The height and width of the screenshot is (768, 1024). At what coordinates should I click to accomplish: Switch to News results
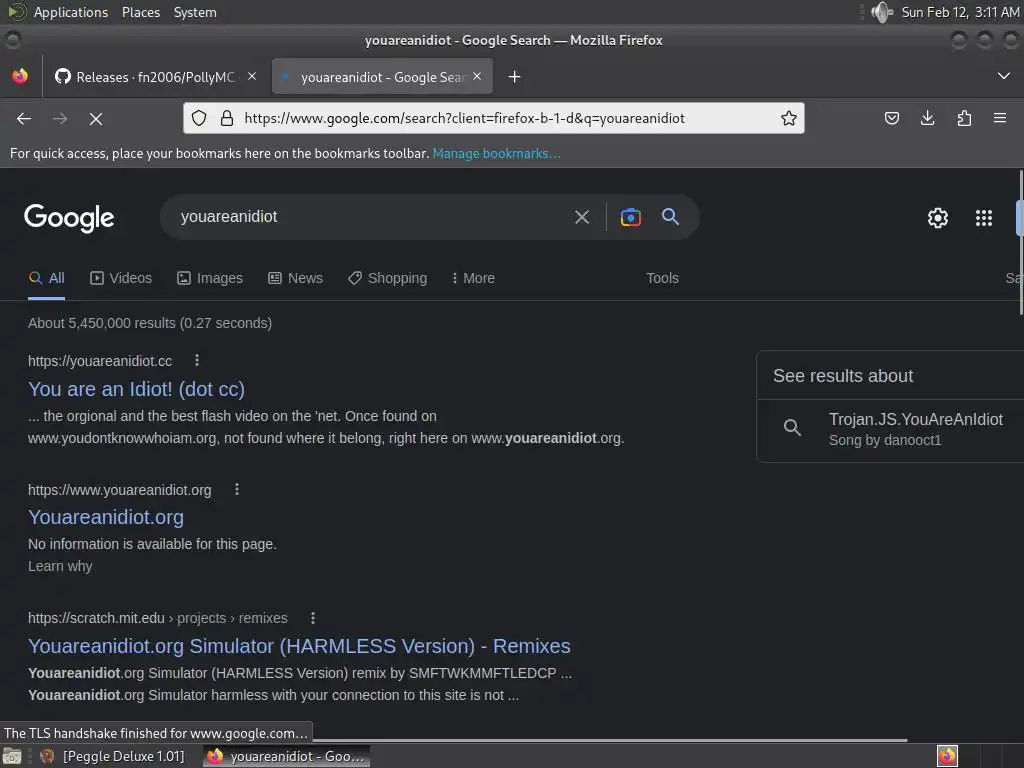coord(295,278)
